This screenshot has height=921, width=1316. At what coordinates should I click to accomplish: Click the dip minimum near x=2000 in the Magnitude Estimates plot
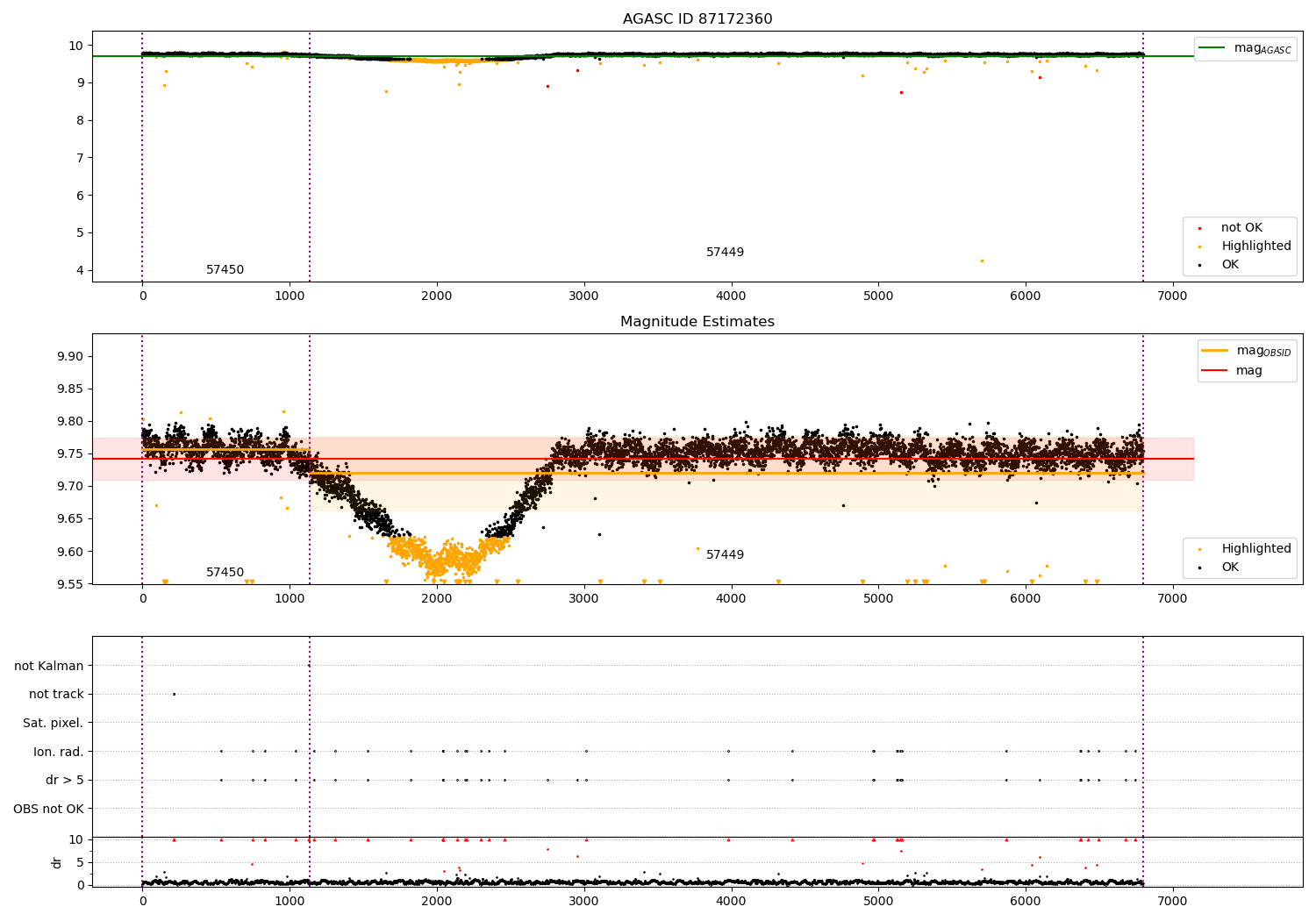coord(436,570)
